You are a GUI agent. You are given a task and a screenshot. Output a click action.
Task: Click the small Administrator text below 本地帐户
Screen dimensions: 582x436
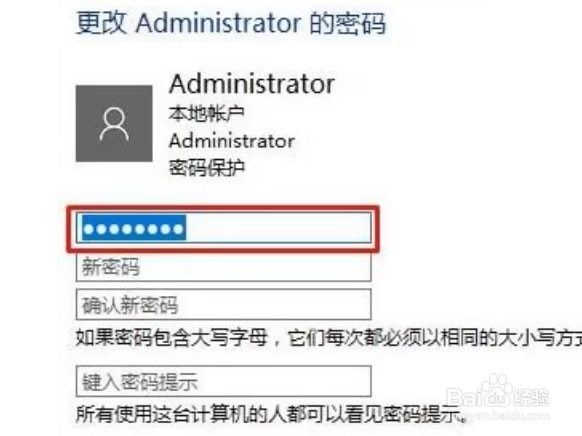(232, 141)
